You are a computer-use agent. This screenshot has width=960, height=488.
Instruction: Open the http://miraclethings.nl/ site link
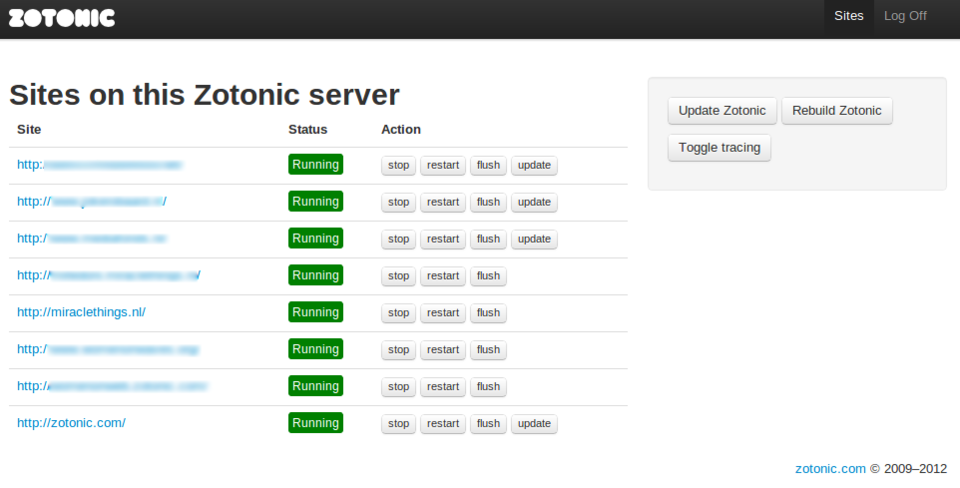[81, 312]
